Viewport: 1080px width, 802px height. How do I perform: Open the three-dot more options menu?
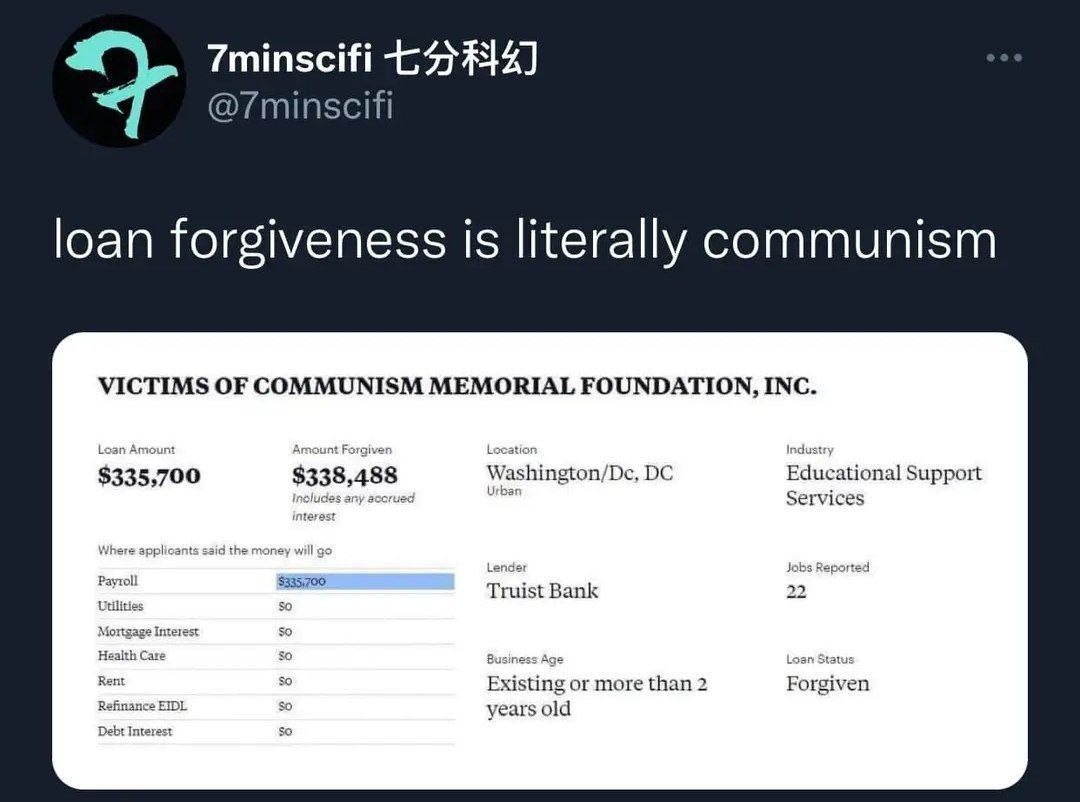pyautogui.click(x=1003, y=58)
